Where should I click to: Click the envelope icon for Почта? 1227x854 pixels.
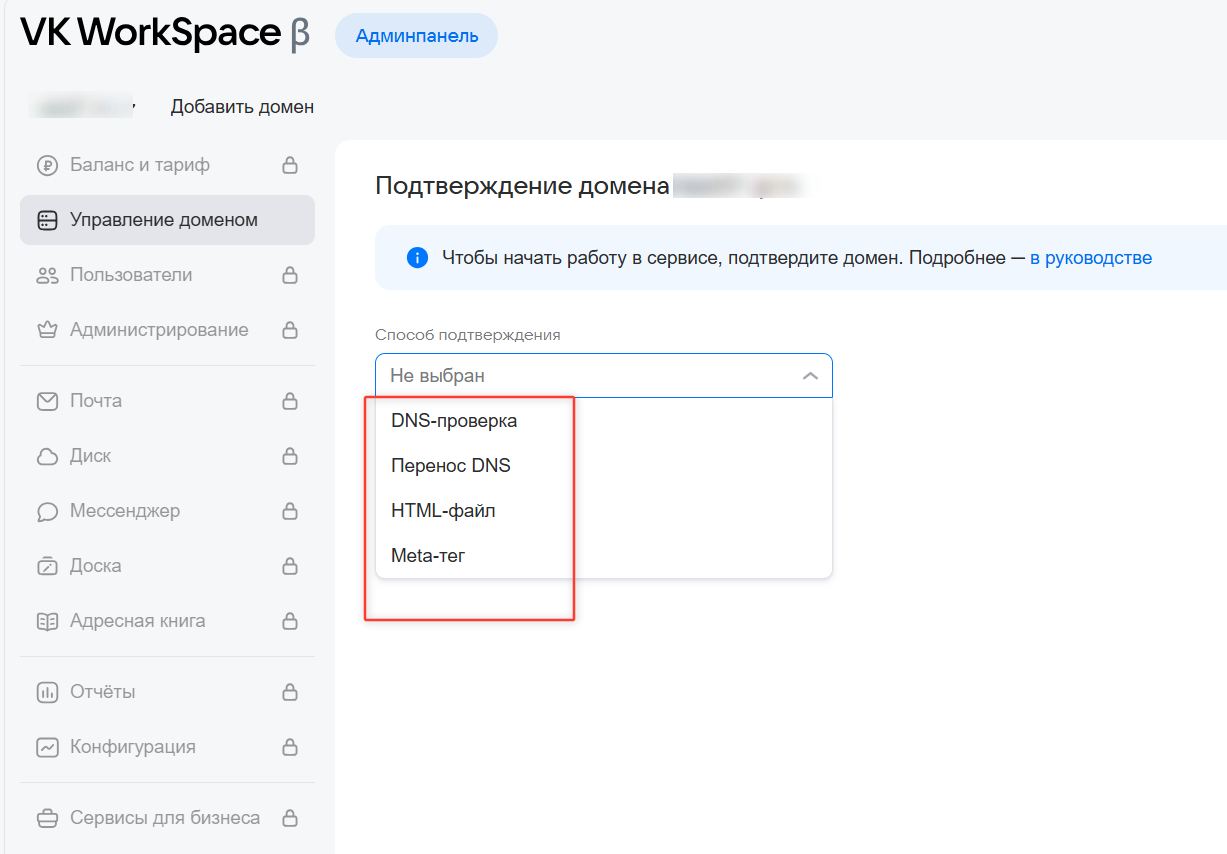tap(47, 401)
